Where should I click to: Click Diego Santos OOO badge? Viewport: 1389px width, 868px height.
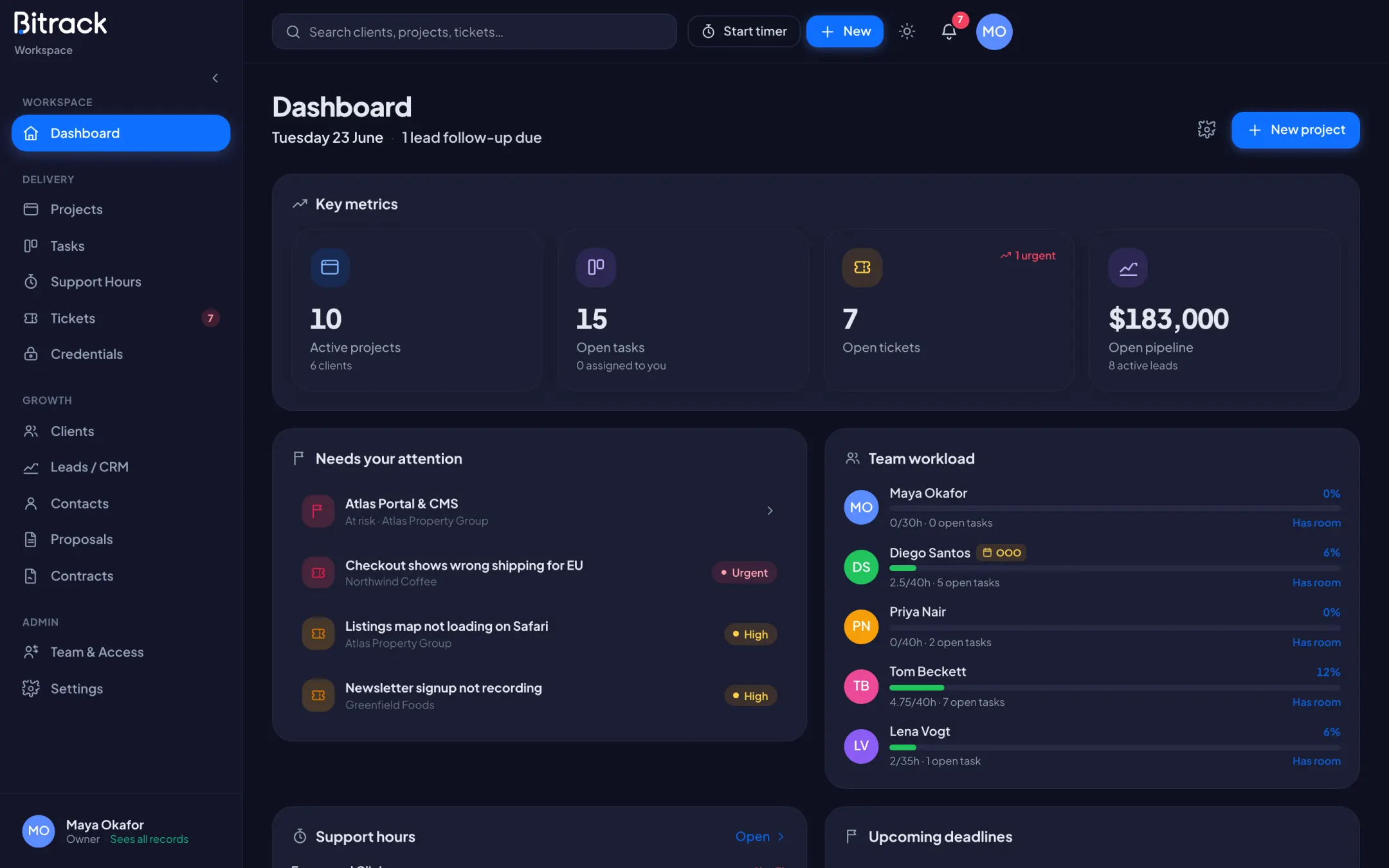pos(1001,553)
